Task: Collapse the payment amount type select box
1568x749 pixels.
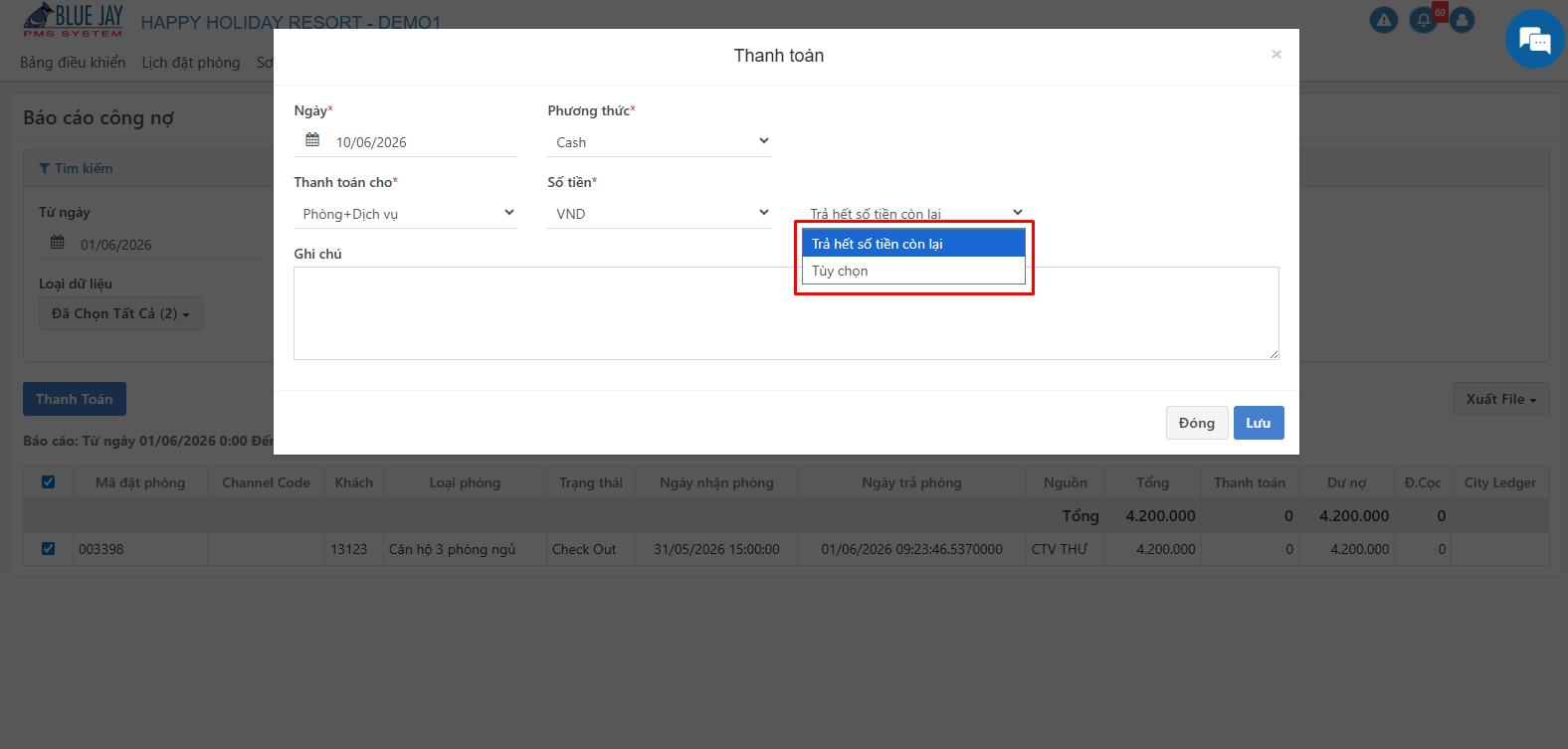Action: coord(913,214)
